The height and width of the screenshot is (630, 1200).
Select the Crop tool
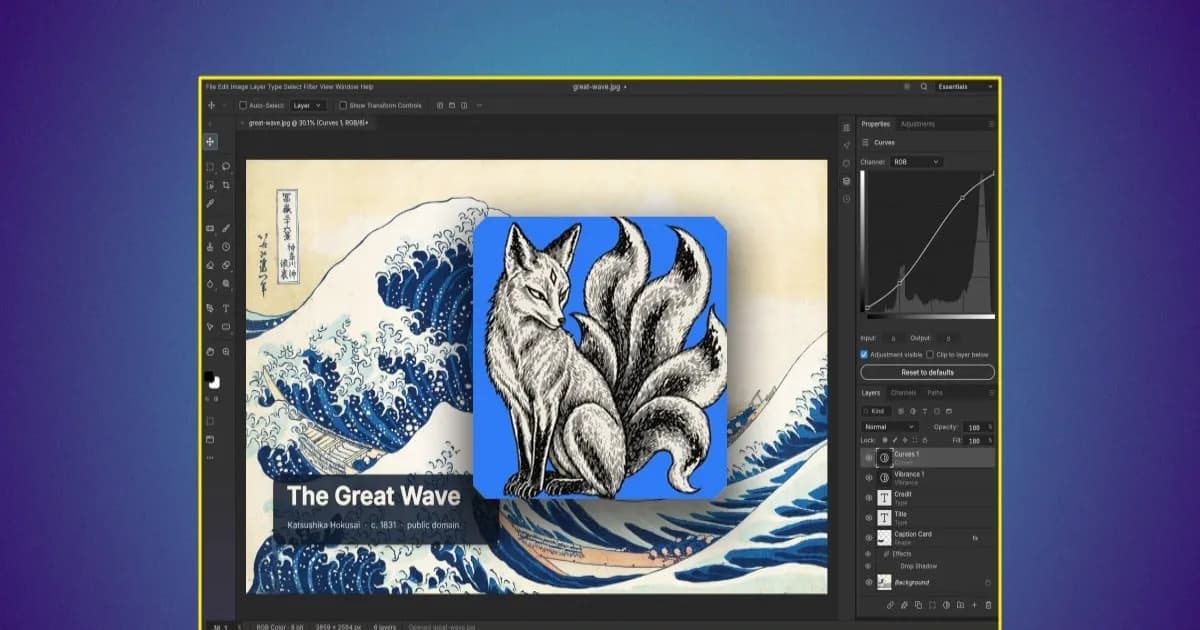pos(227,185)
